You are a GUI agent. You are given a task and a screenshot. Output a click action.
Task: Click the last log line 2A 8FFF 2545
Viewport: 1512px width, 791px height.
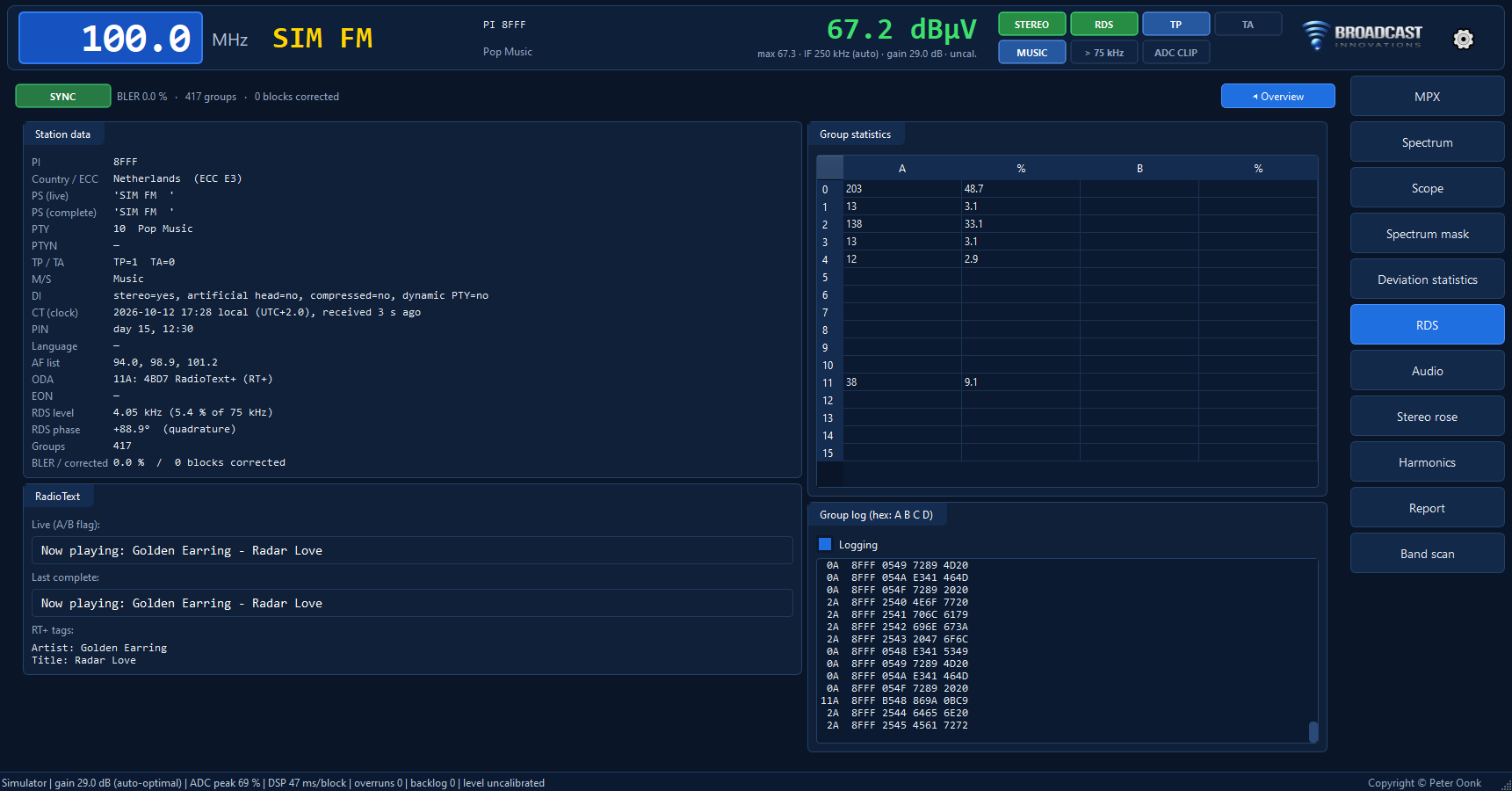[897, 725]
